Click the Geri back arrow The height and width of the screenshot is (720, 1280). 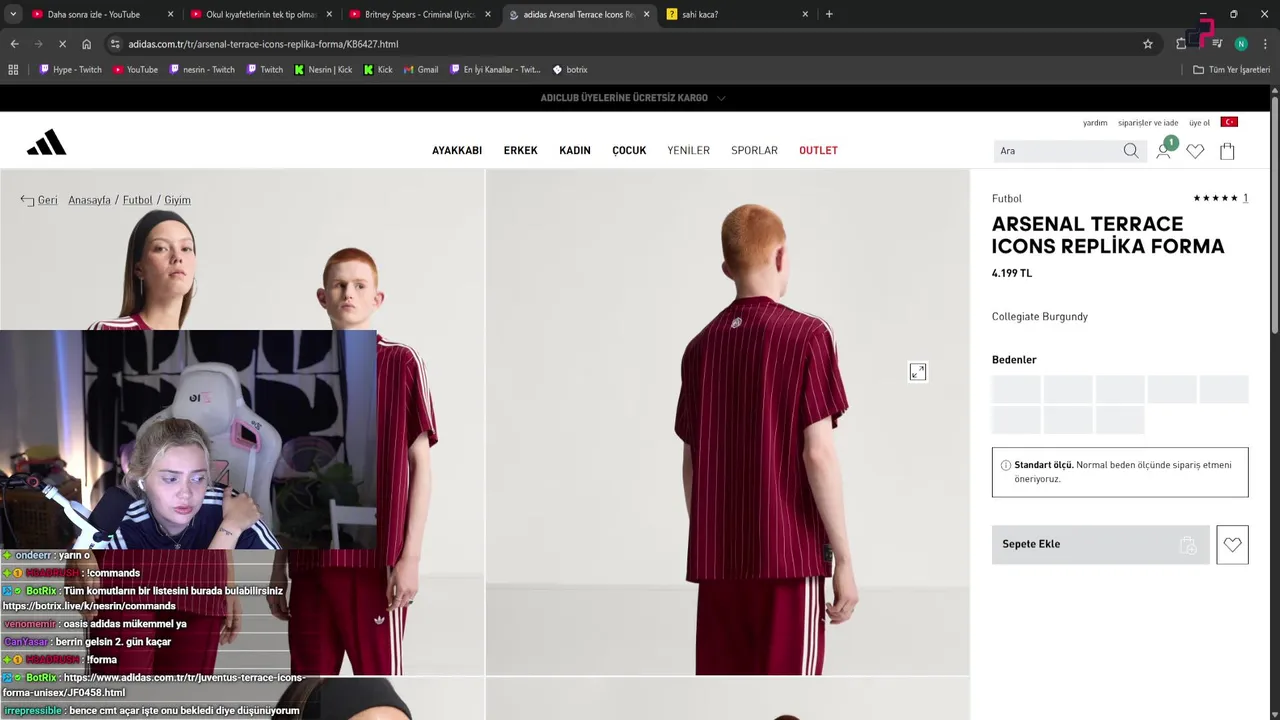(27, 200)
